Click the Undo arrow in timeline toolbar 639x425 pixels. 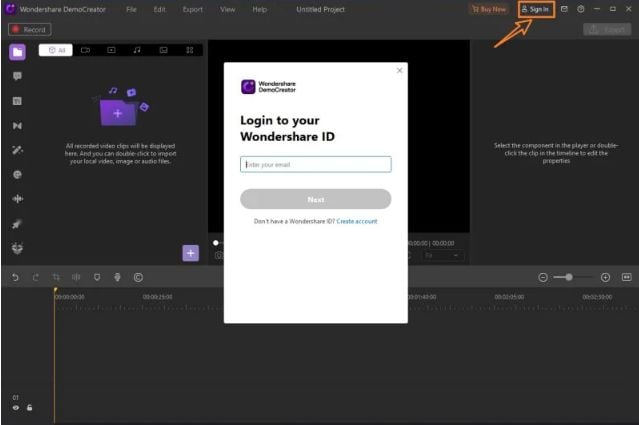[x=15, y=277]
